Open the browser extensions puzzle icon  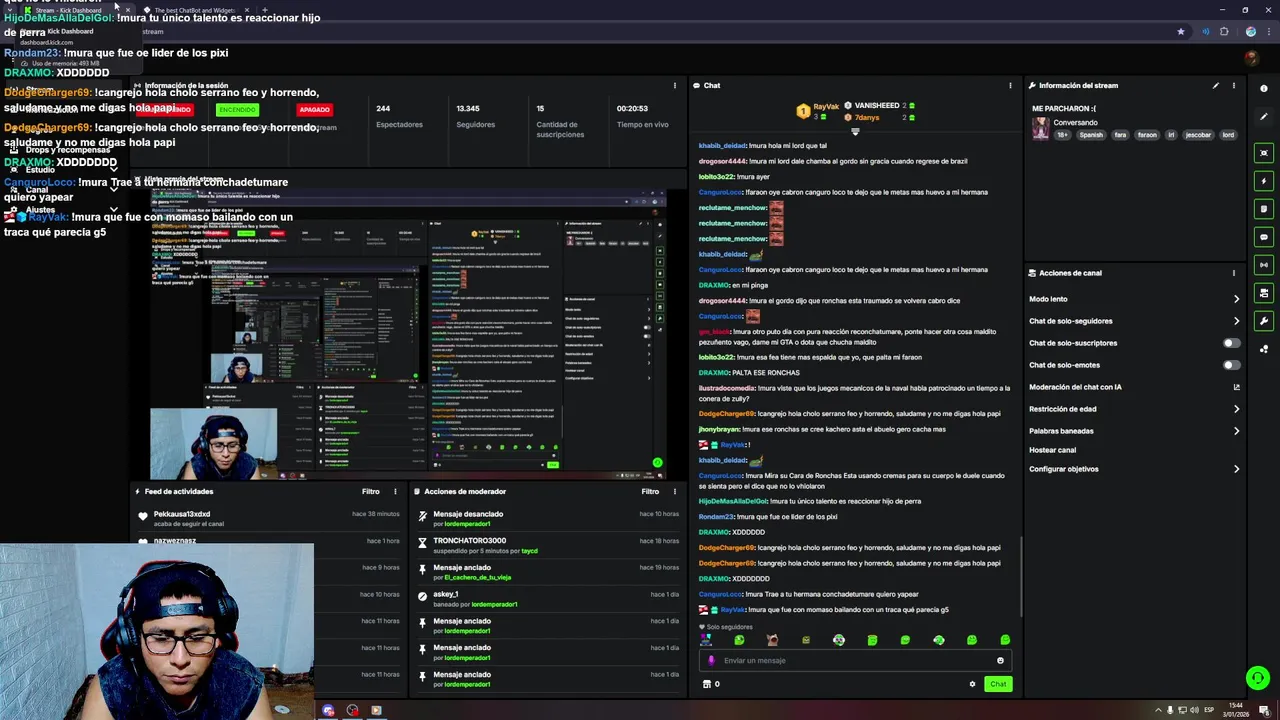(1224, 32)
